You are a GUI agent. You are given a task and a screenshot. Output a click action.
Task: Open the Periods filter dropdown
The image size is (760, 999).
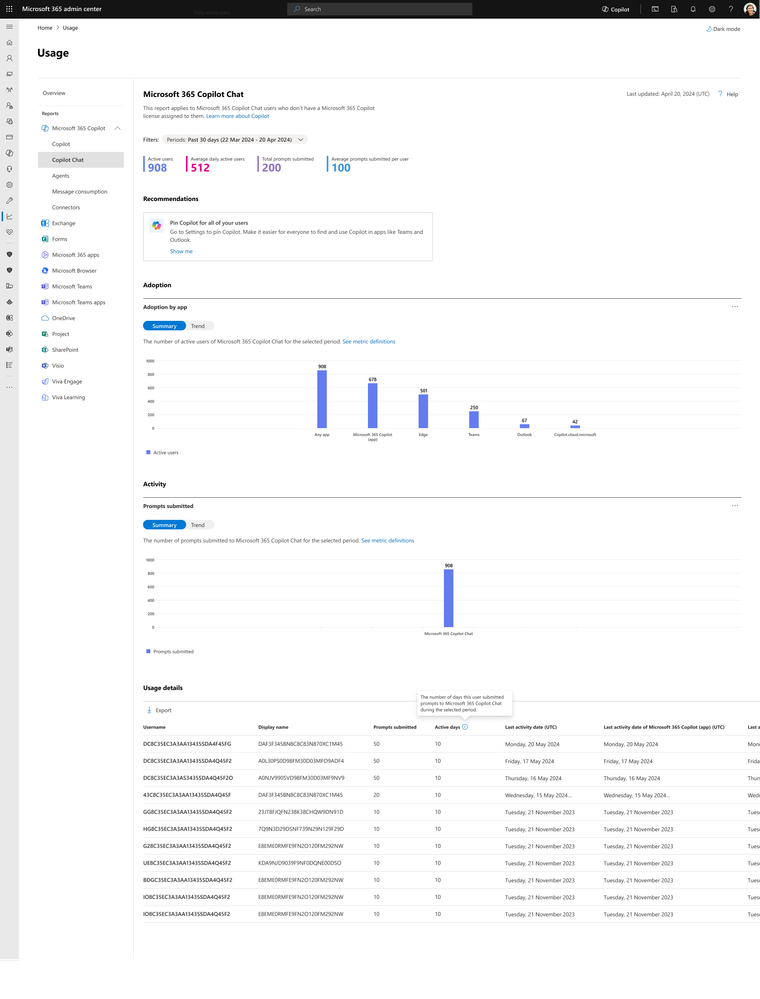point(235,140)
